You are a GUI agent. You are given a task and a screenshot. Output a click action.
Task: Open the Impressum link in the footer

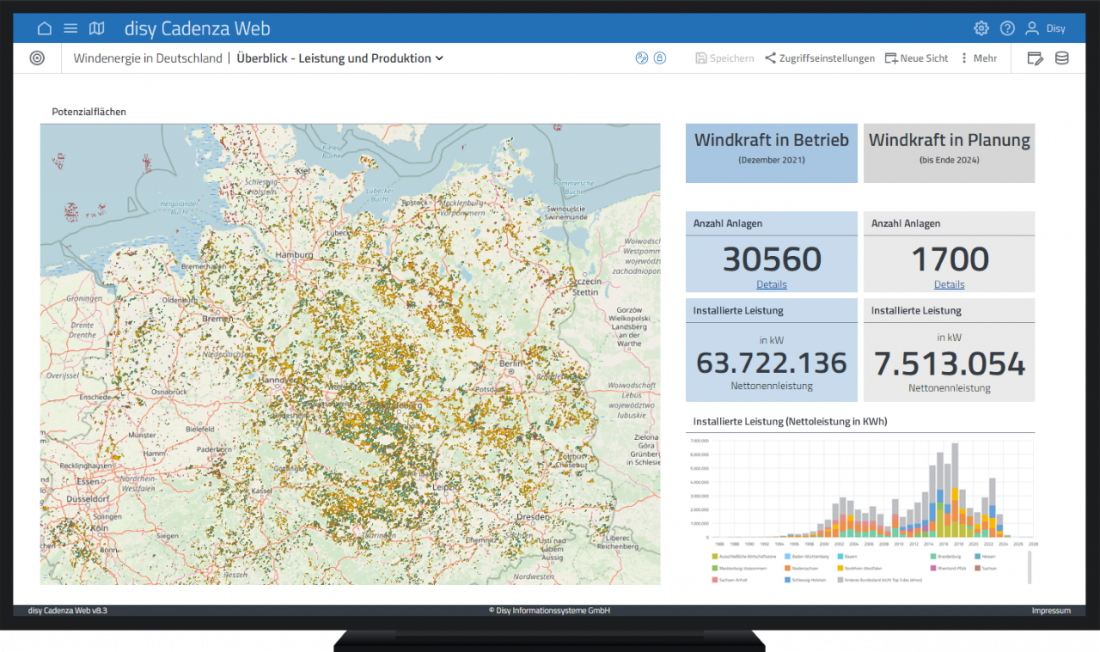point(1051,610)
